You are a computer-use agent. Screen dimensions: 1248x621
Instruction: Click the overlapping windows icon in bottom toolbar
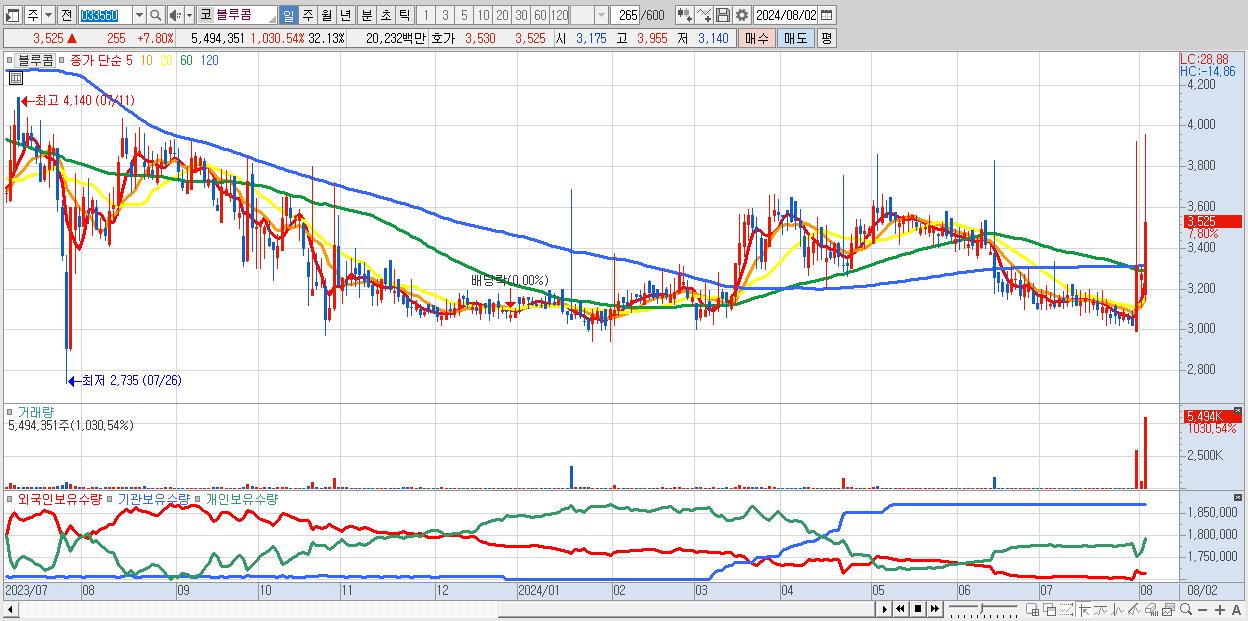(1050, 609)
